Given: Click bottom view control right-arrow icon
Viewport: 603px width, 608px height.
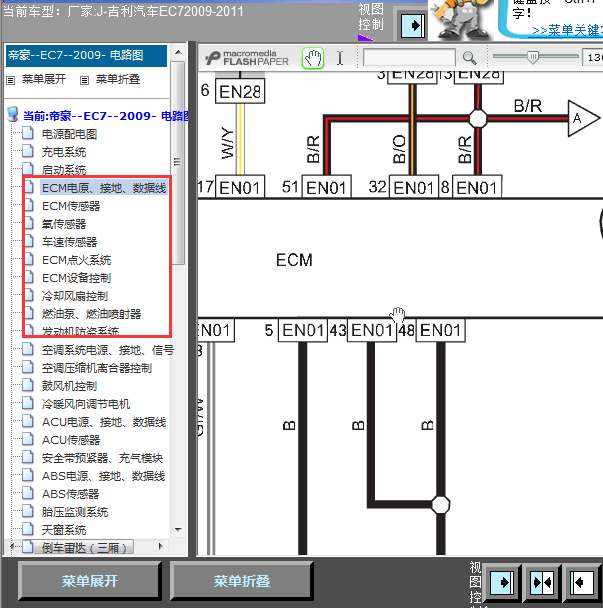Looking at the screenshot, I should coord(501,582).
